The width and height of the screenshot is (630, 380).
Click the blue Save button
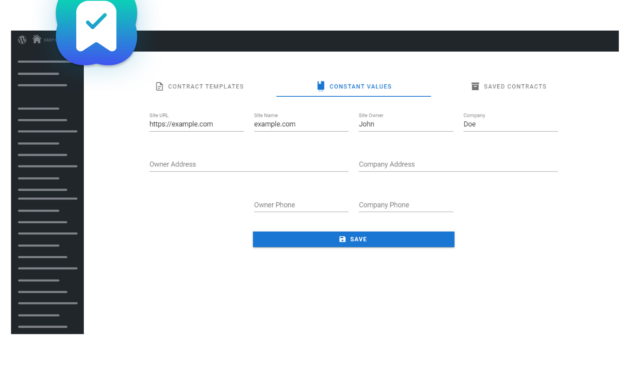(354, 239)
